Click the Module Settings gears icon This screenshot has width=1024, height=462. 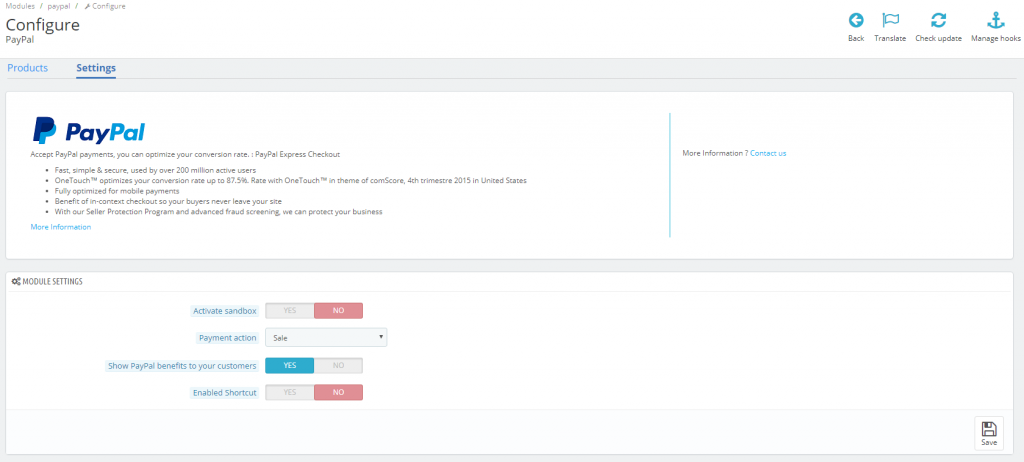16,282
